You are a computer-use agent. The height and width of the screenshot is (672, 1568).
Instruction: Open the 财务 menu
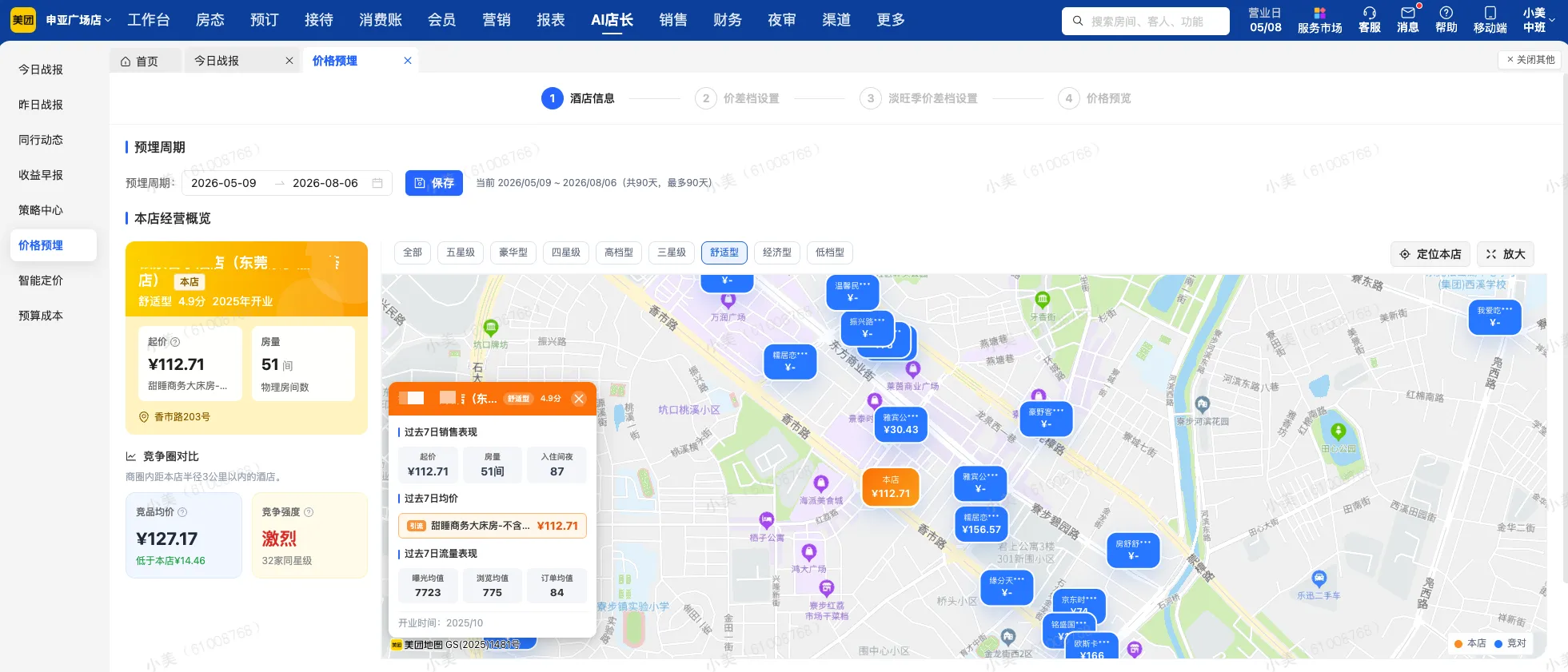728,20
